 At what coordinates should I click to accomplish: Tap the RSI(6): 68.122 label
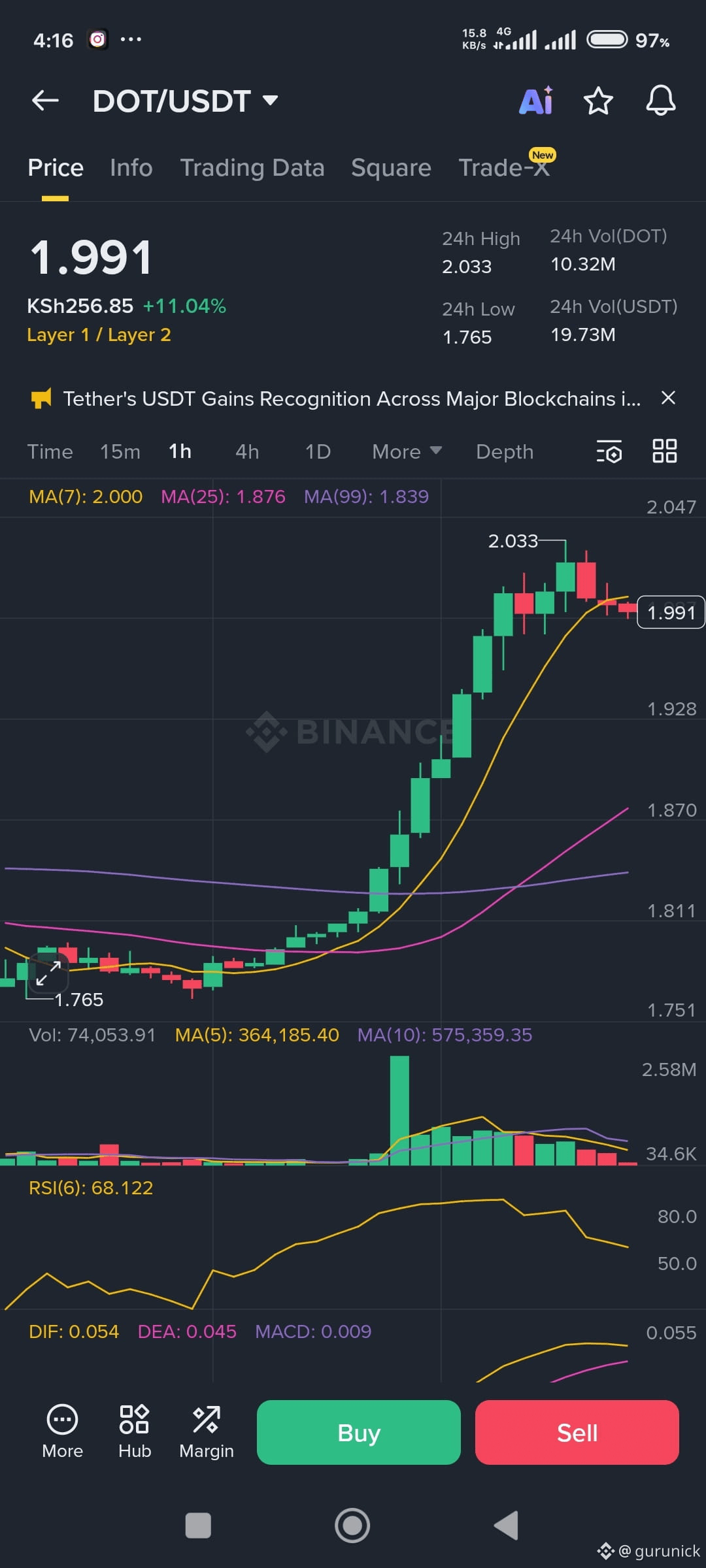pyautogui.click(x=91, y=1188)
